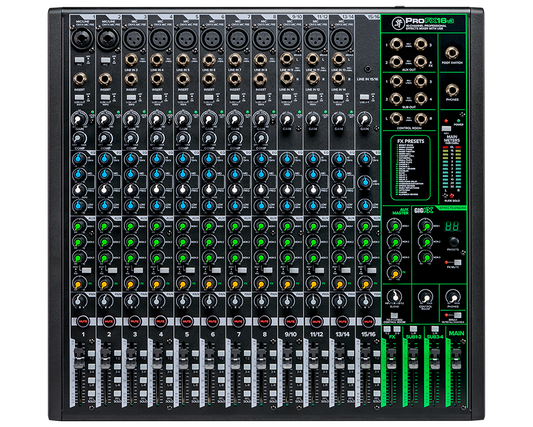This screenshot has height=427, width=533.
Task: Click the Mackie running man logo
Action: [397, 23]
